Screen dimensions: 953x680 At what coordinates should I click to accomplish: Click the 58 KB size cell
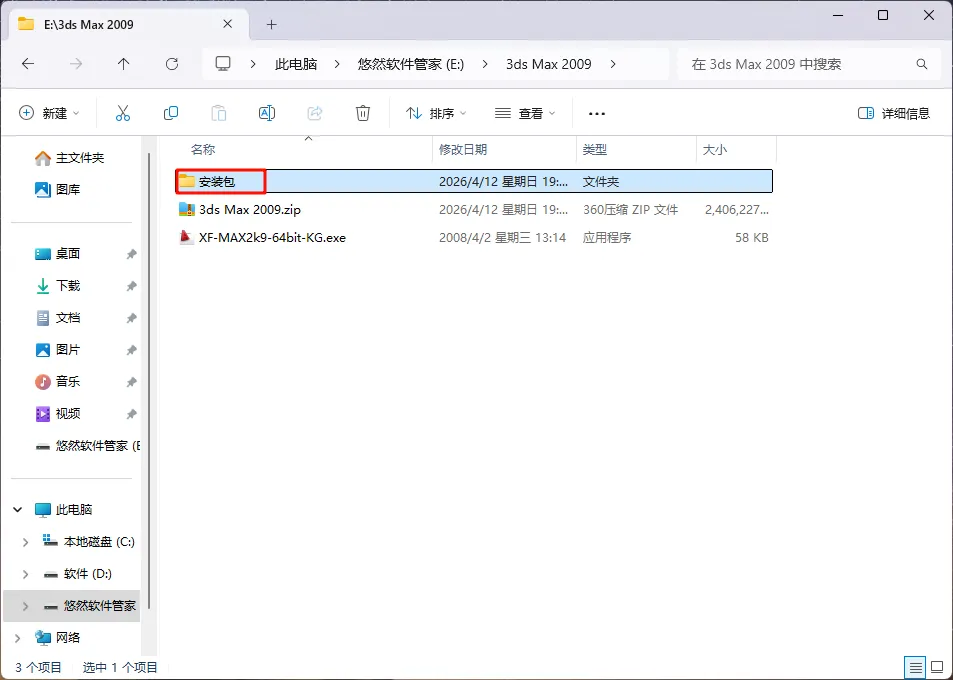click(x=752, y=238)
